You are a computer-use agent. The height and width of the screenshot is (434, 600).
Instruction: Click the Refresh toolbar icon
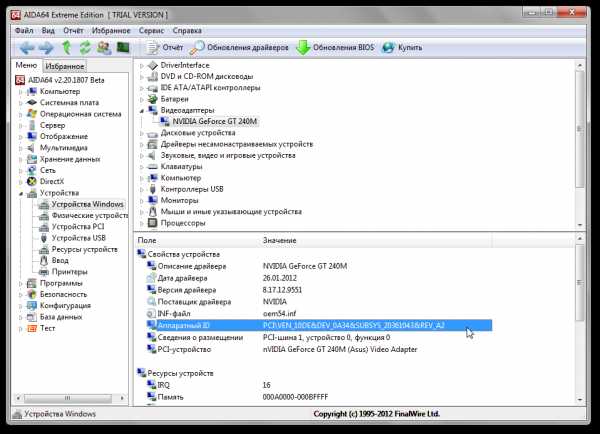(x=85, y=48)
